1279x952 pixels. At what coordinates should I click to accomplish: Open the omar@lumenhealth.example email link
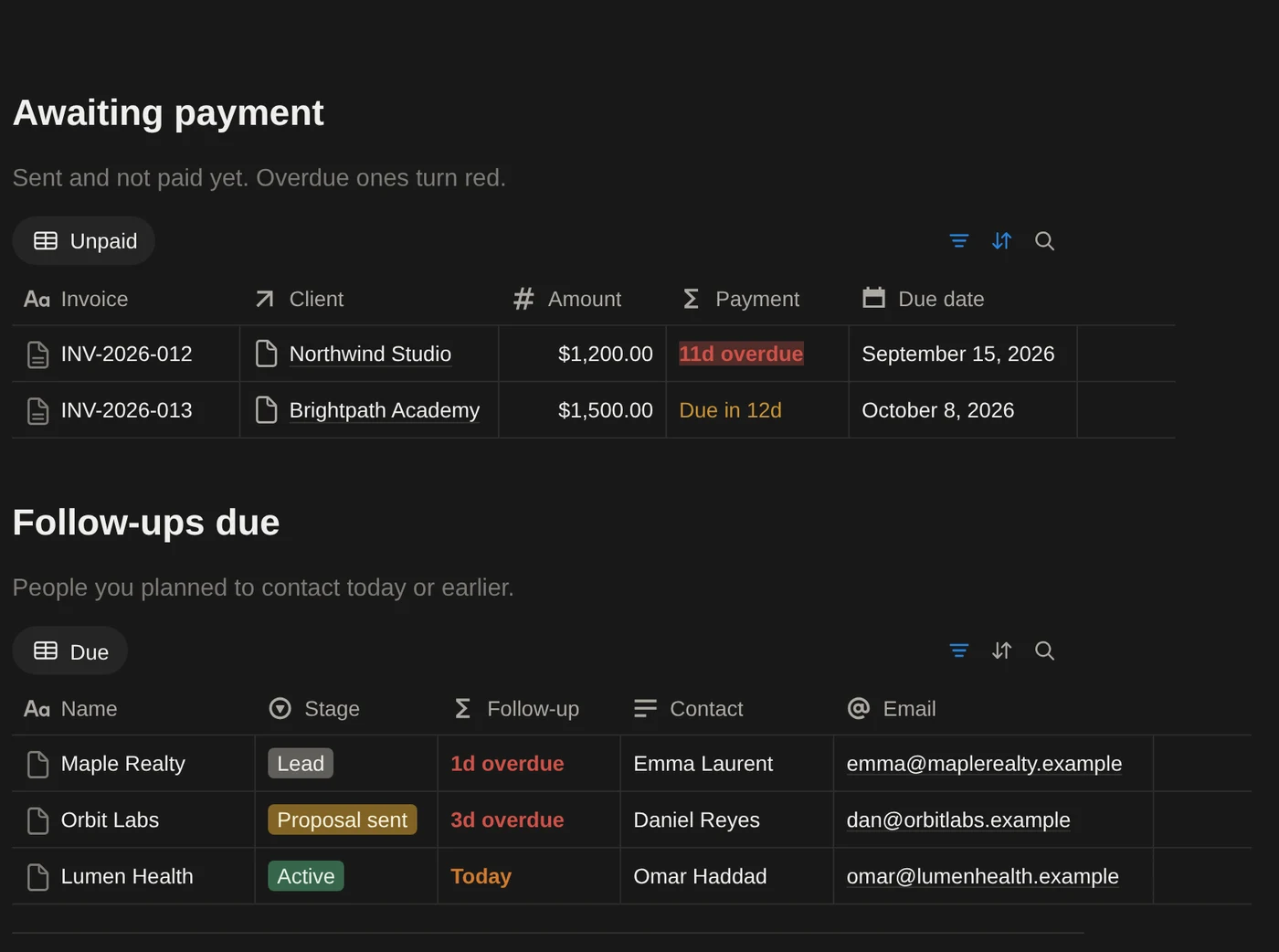point(982,877)
